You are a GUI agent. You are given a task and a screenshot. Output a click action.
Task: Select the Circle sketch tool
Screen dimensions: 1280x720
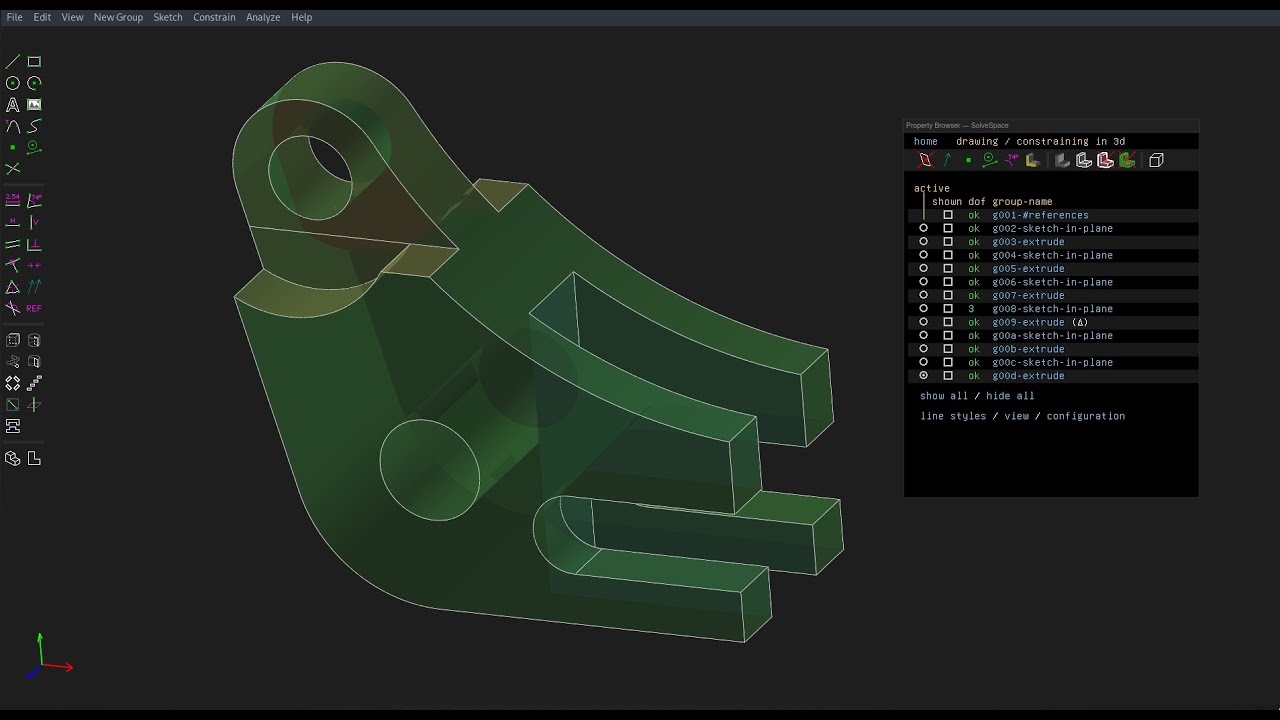point(13,83)
